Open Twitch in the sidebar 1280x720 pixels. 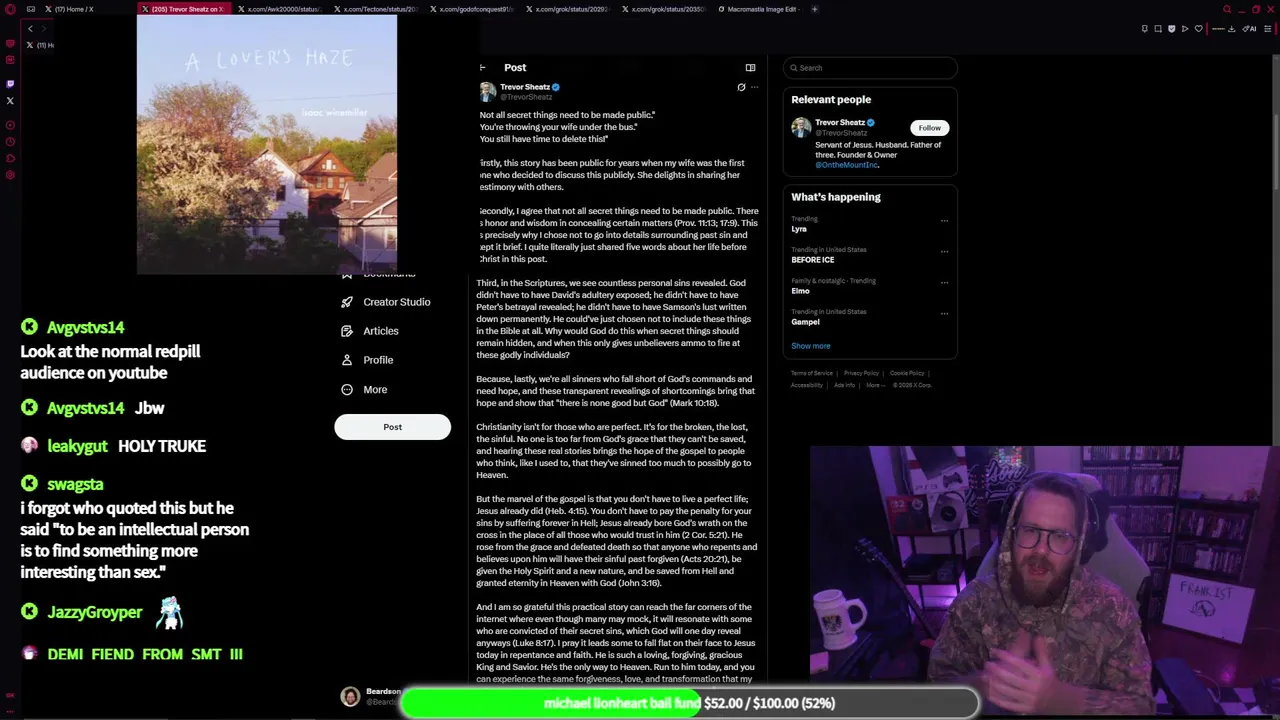(10, 83)
